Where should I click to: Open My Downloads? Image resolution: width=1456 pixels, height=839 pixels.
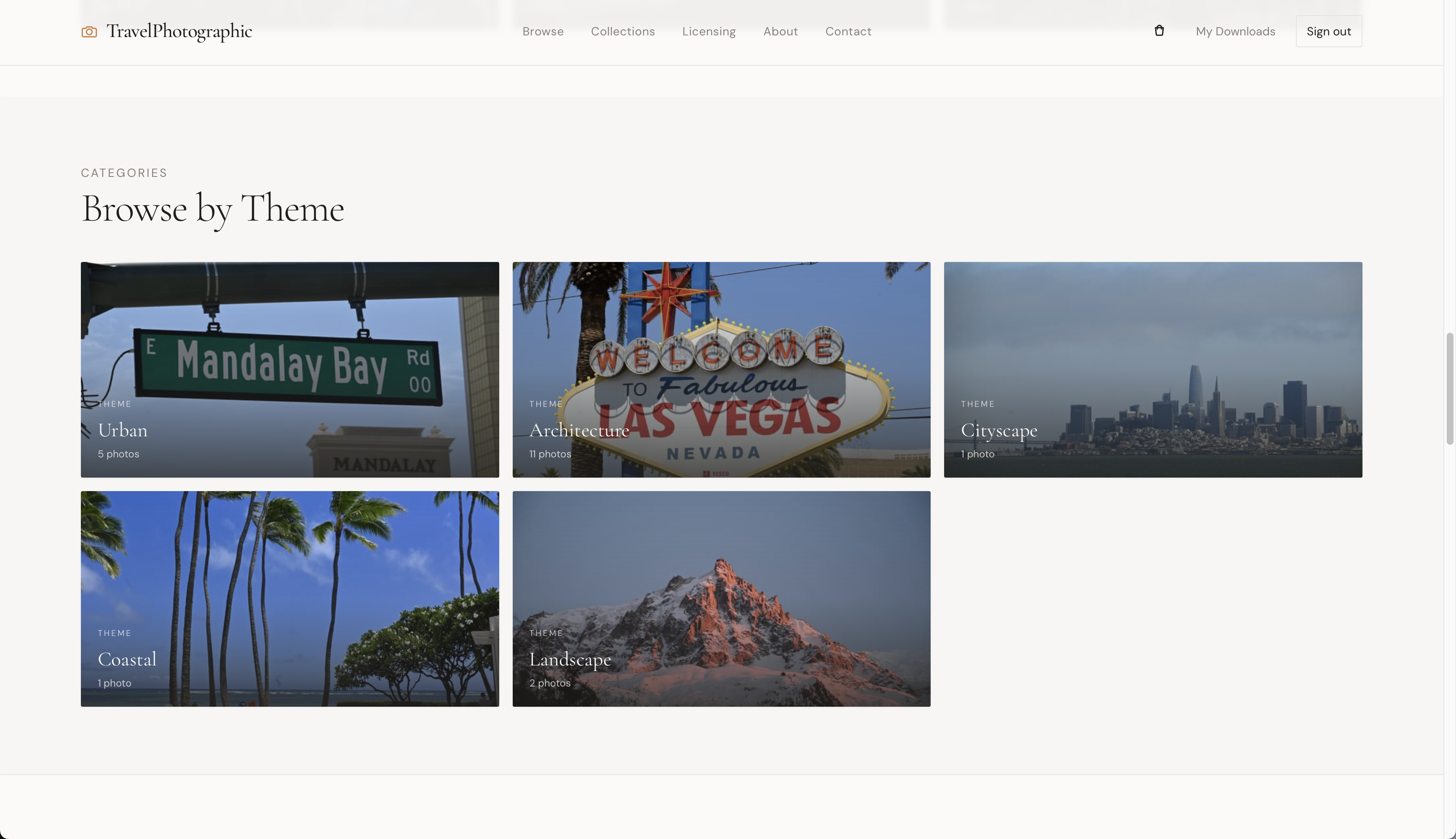pos(1235,31)
